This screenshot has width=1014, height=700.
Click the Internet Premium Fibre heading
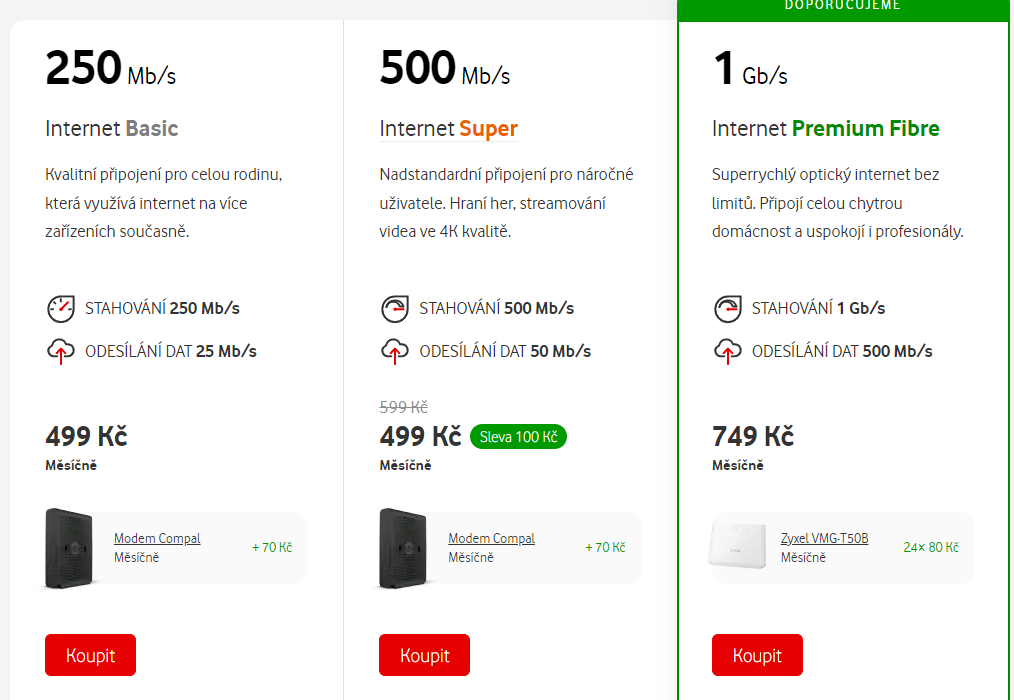click(x=826, y=129)
